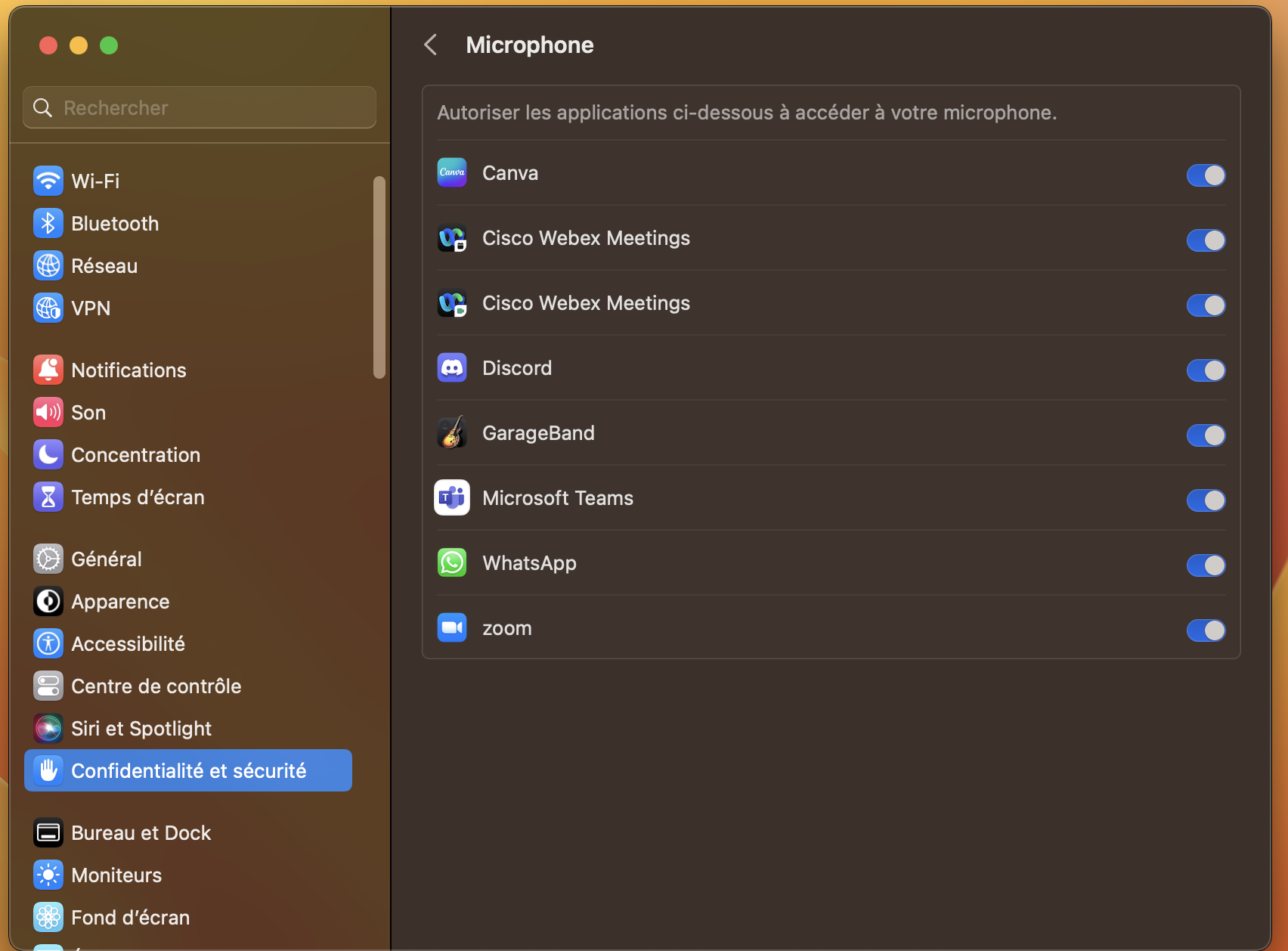1288x951 pixels.
Task: Turn off Discord microphone toggle
Action: 1206,370
